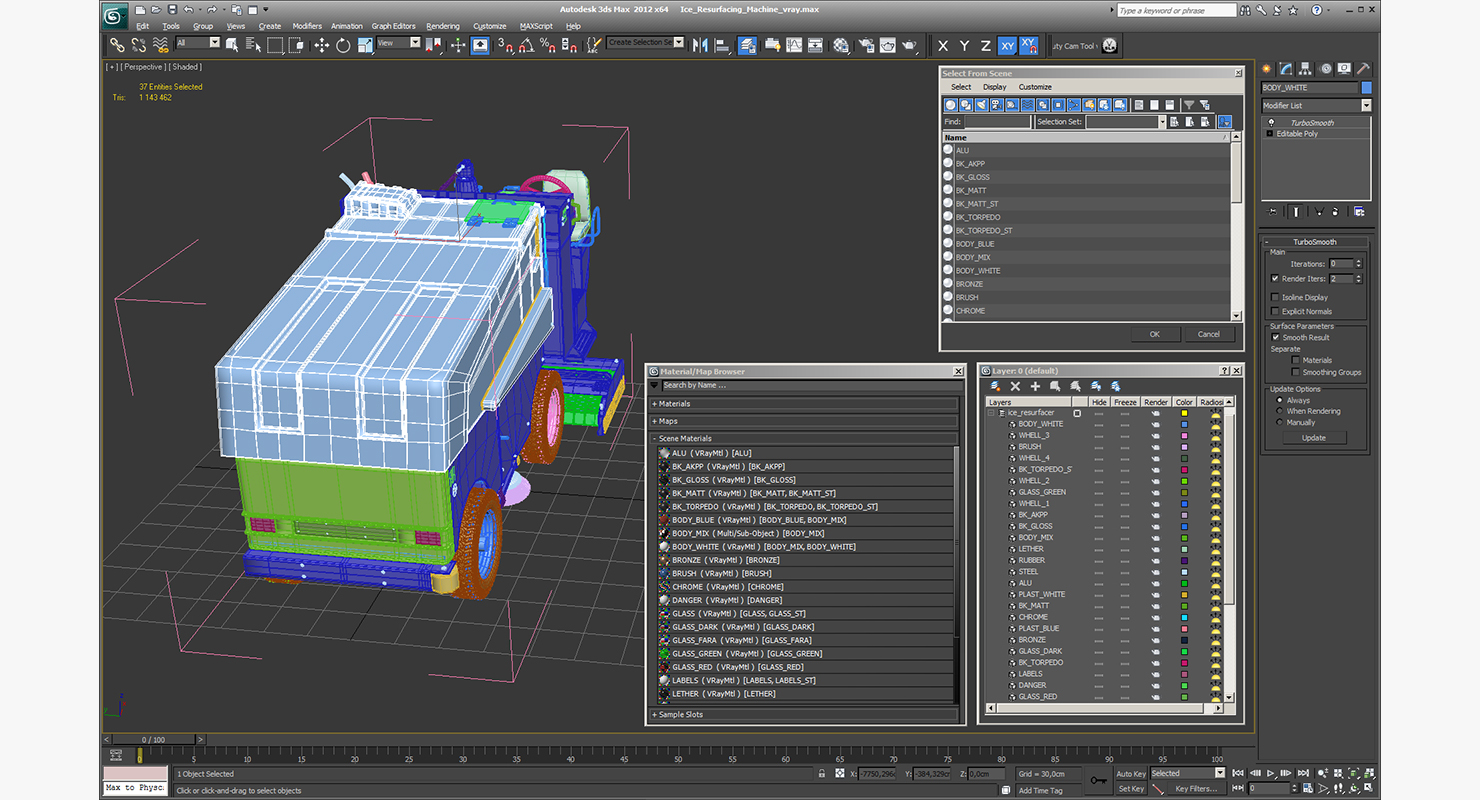
Task: Play animation in playback controls
Action: click(x=1270, y=773)
